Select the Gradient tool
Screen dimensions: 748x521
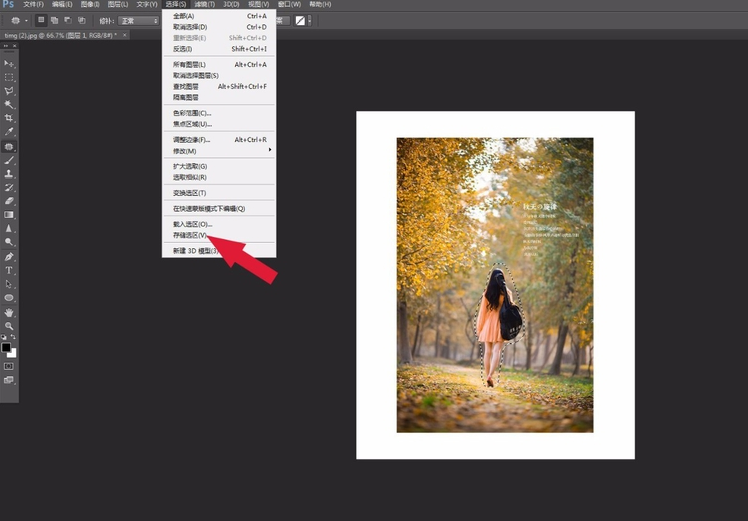click(x=9, y=215)
